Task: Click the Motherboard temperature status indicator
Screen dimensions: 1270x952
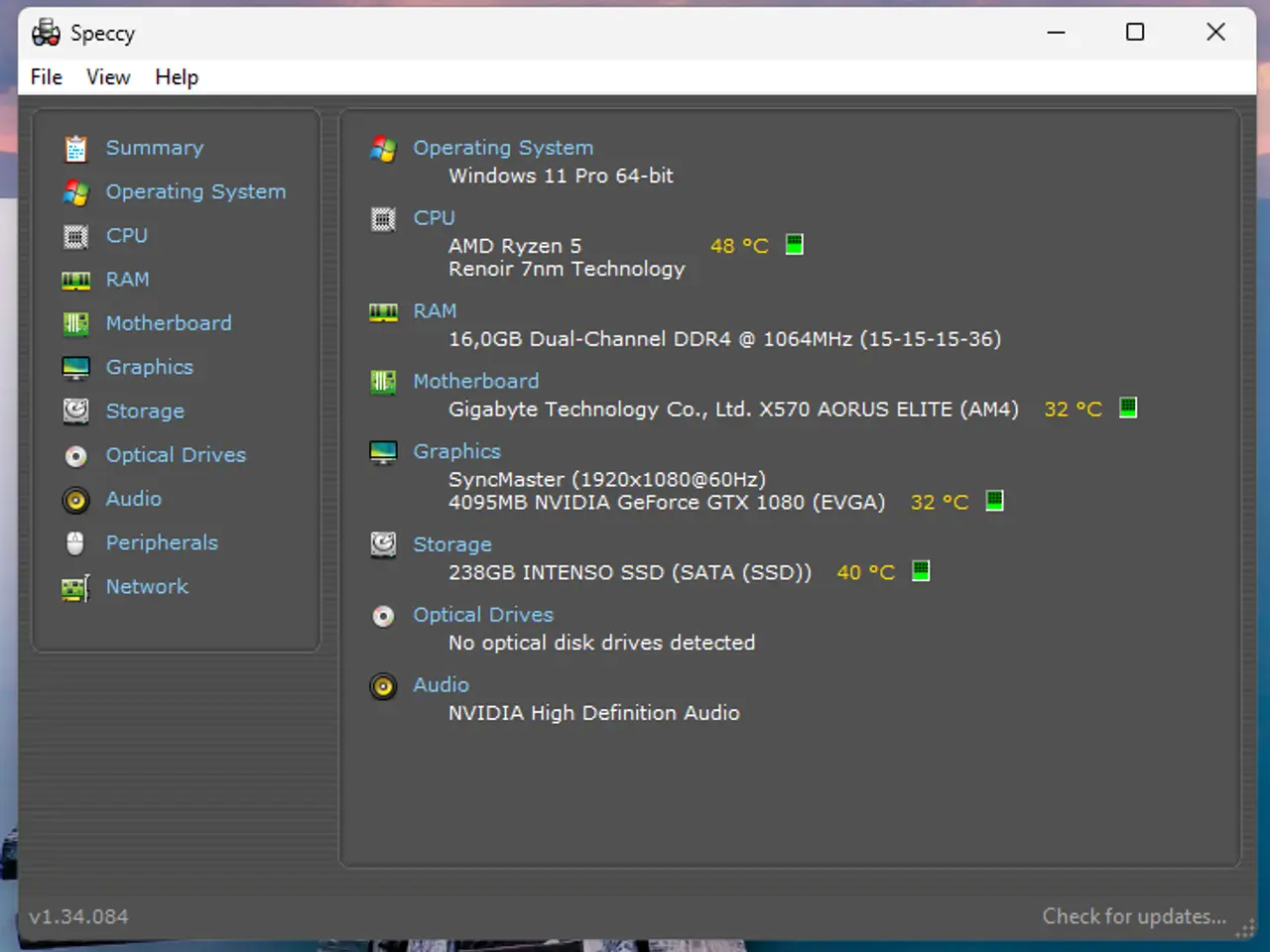Action: point(1128,408)
